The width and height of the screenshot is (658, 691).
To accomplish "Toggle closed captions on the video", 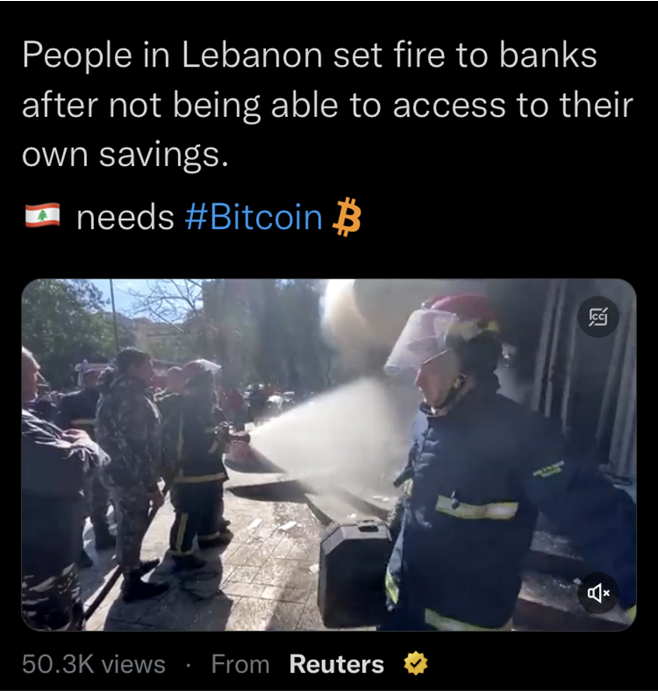I will (599, 317).
